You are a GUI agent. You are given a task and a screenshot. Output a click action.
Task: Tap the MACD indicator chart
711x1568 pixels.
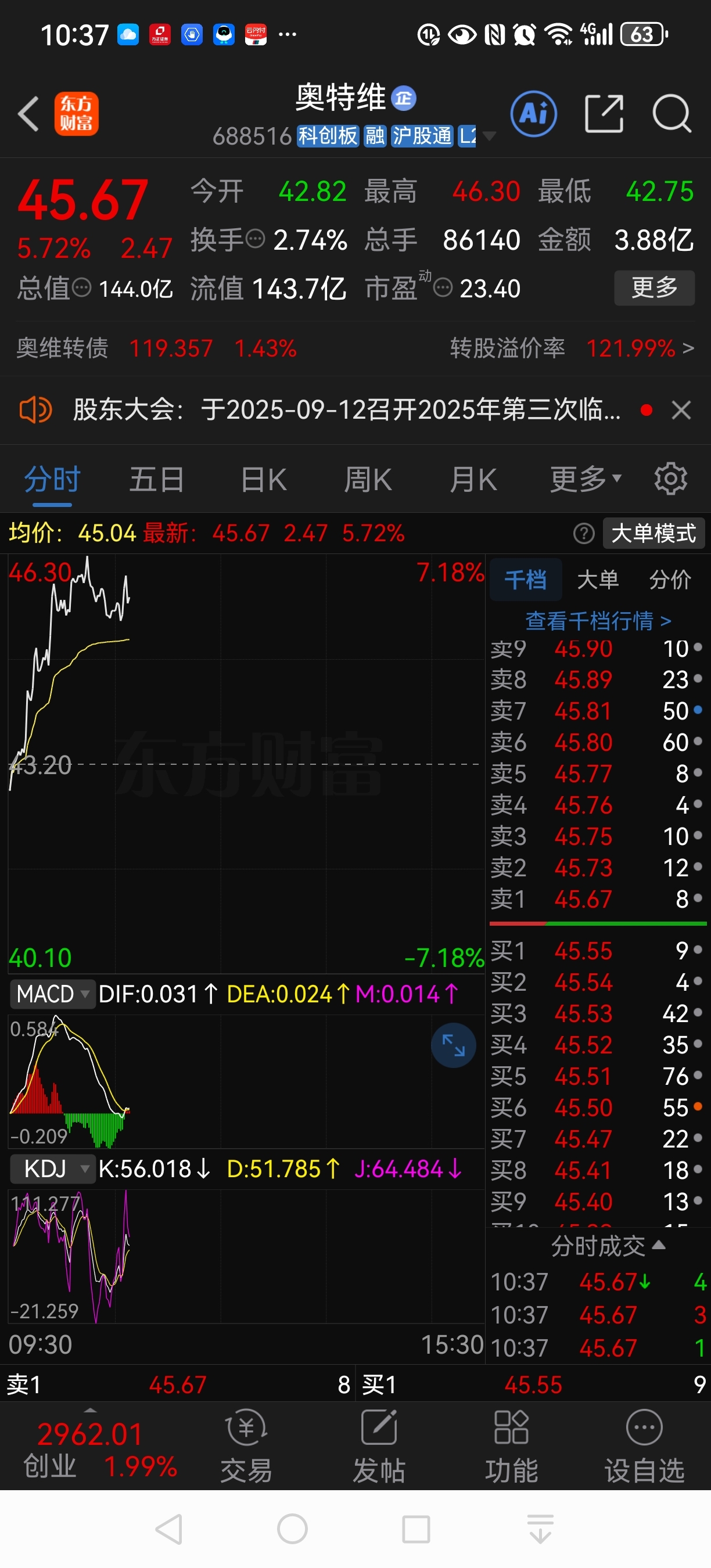point(246,1081)
